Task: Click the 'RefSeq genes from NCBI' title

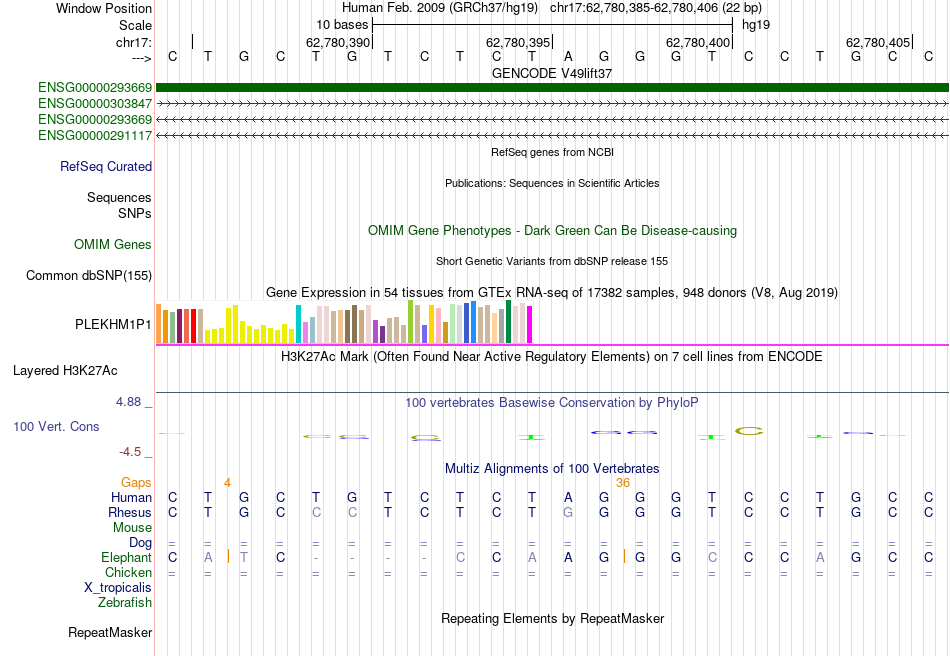Action: coord(552,153)
